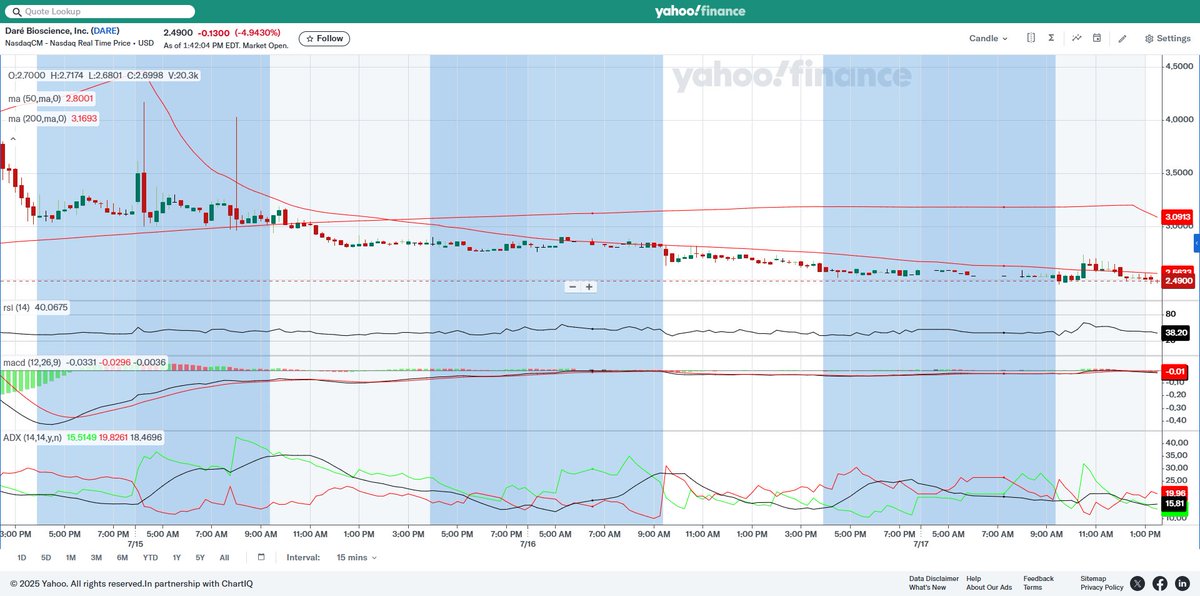Click the line-chart events icon in toolbar
The image size is (1200, 596).
tap(1077, 38)
